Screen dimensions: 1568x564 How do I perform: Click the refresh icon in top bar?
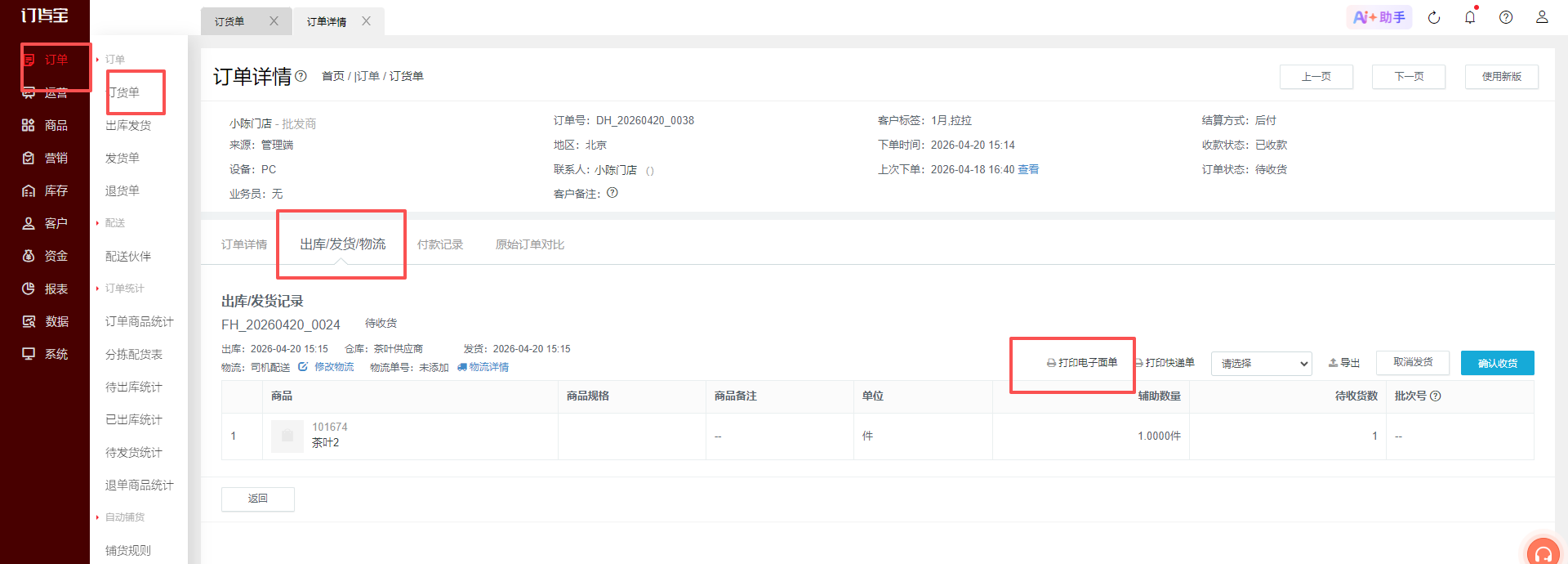(x=1434, y=17)
